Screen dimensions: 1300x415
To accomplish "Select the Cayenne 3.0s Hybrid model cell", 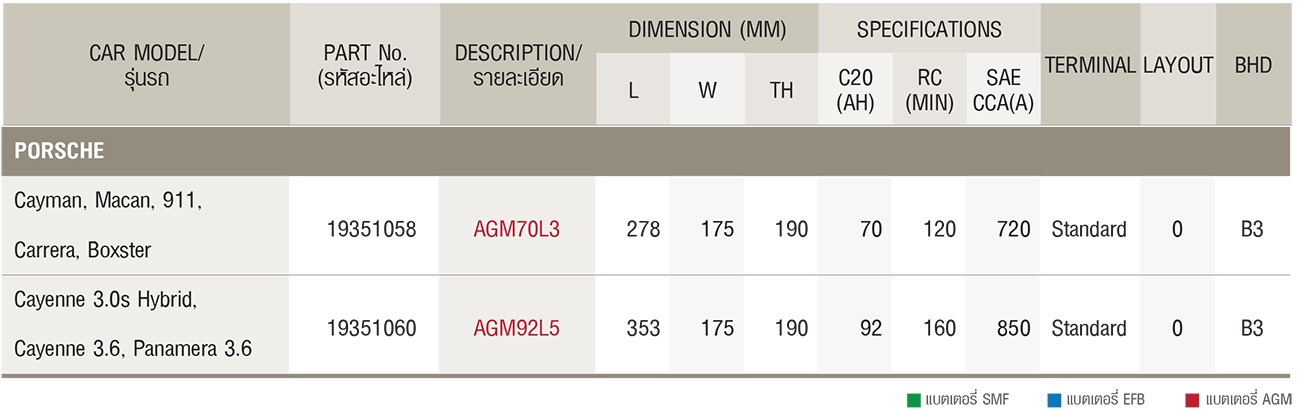I will coord(145,325).
